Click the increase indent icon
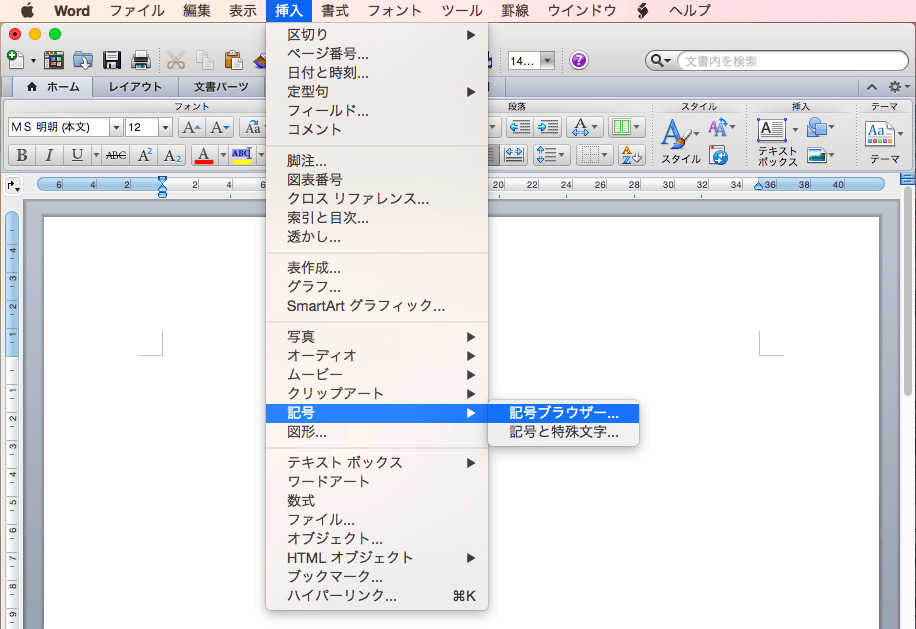Viewport: 916px width, 629px height. tap(548, 127)
